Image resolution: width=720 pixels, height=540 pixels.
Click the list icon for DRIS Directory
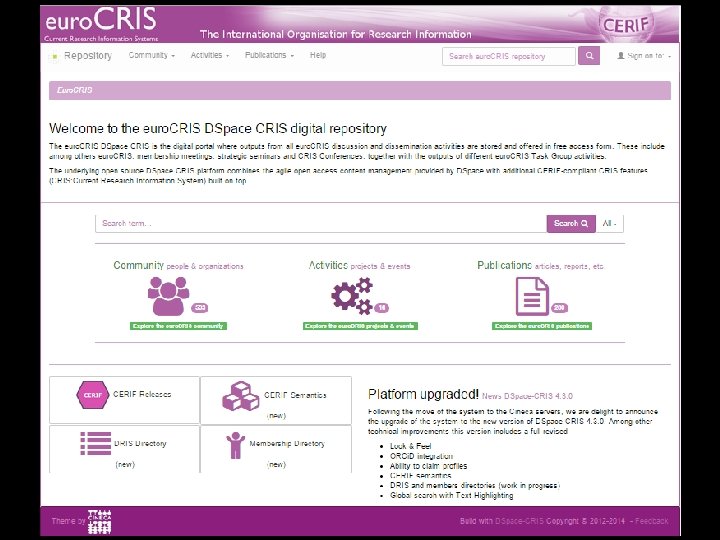click(96, 444)
